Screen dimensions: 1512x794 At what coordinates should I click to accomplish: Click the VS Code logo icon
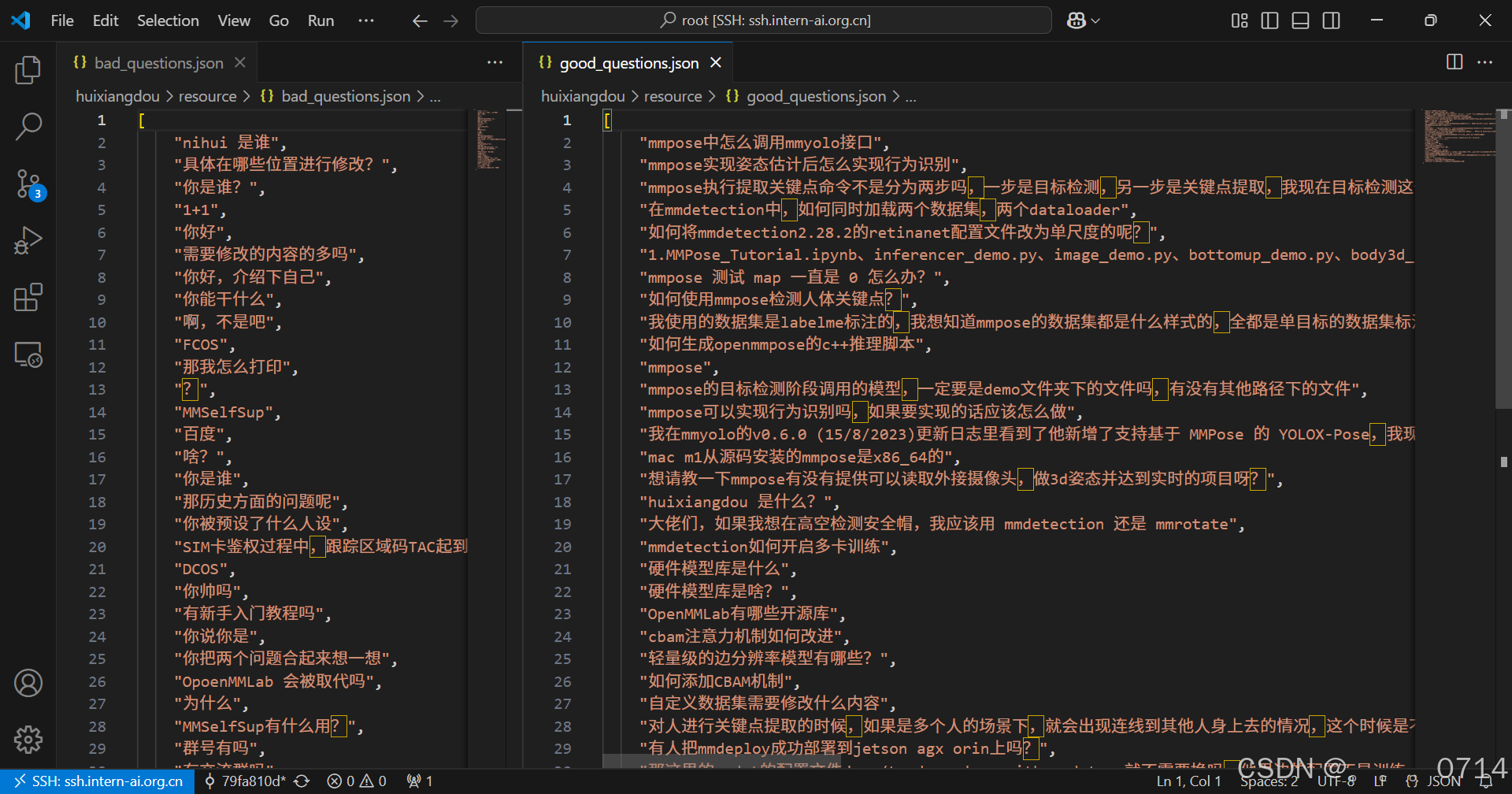pyautogui.click(x=21, y=20)
